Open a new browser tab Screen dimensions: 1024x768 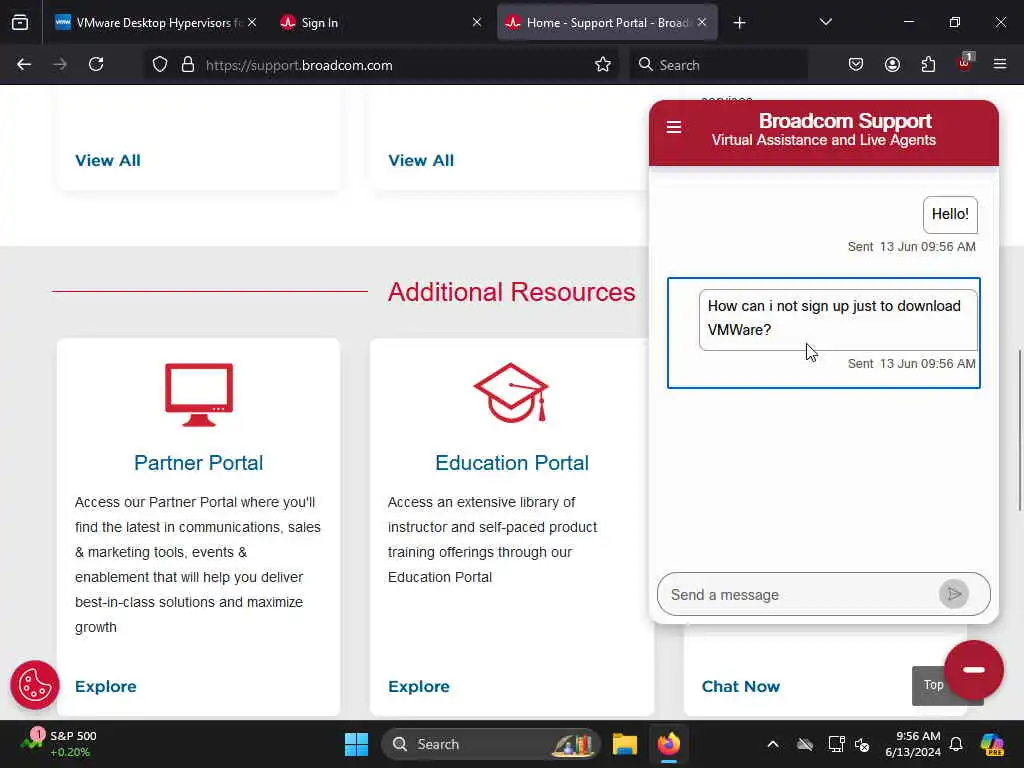pyautogui.click(x=739, y=23)
